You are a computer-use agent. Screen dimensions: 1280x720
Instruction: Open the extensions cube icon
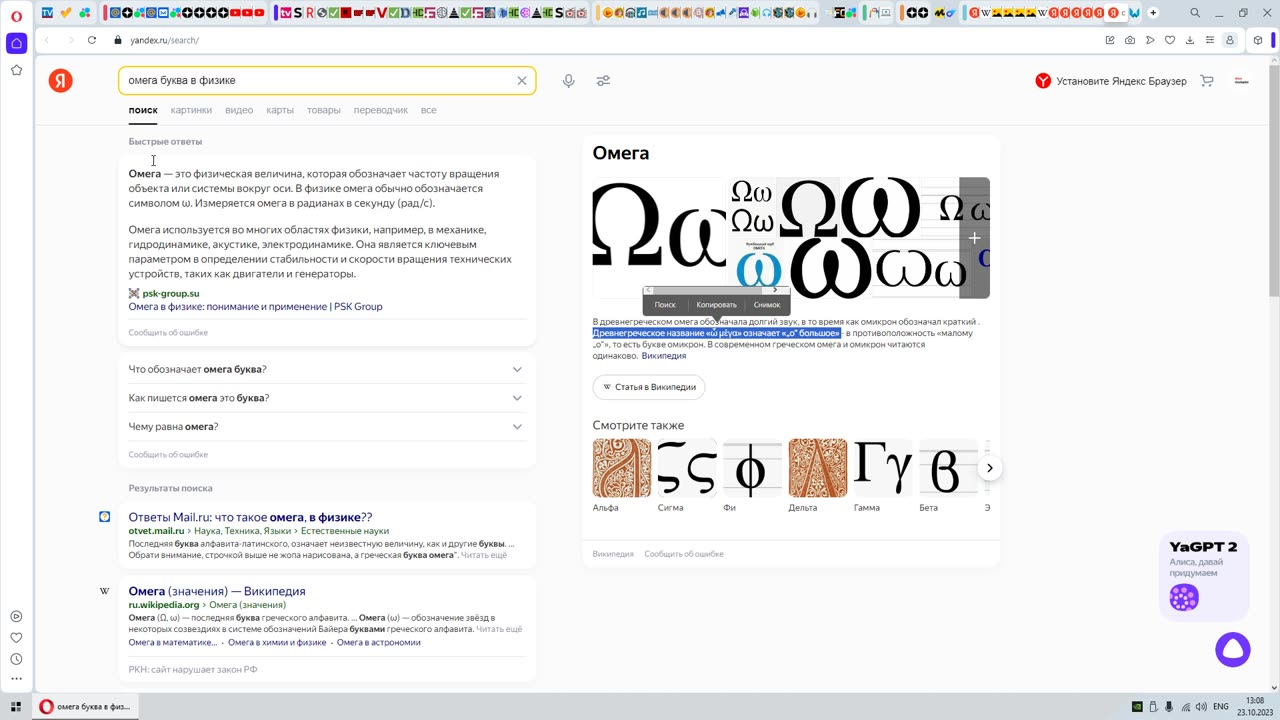[x=1258, y=40]
